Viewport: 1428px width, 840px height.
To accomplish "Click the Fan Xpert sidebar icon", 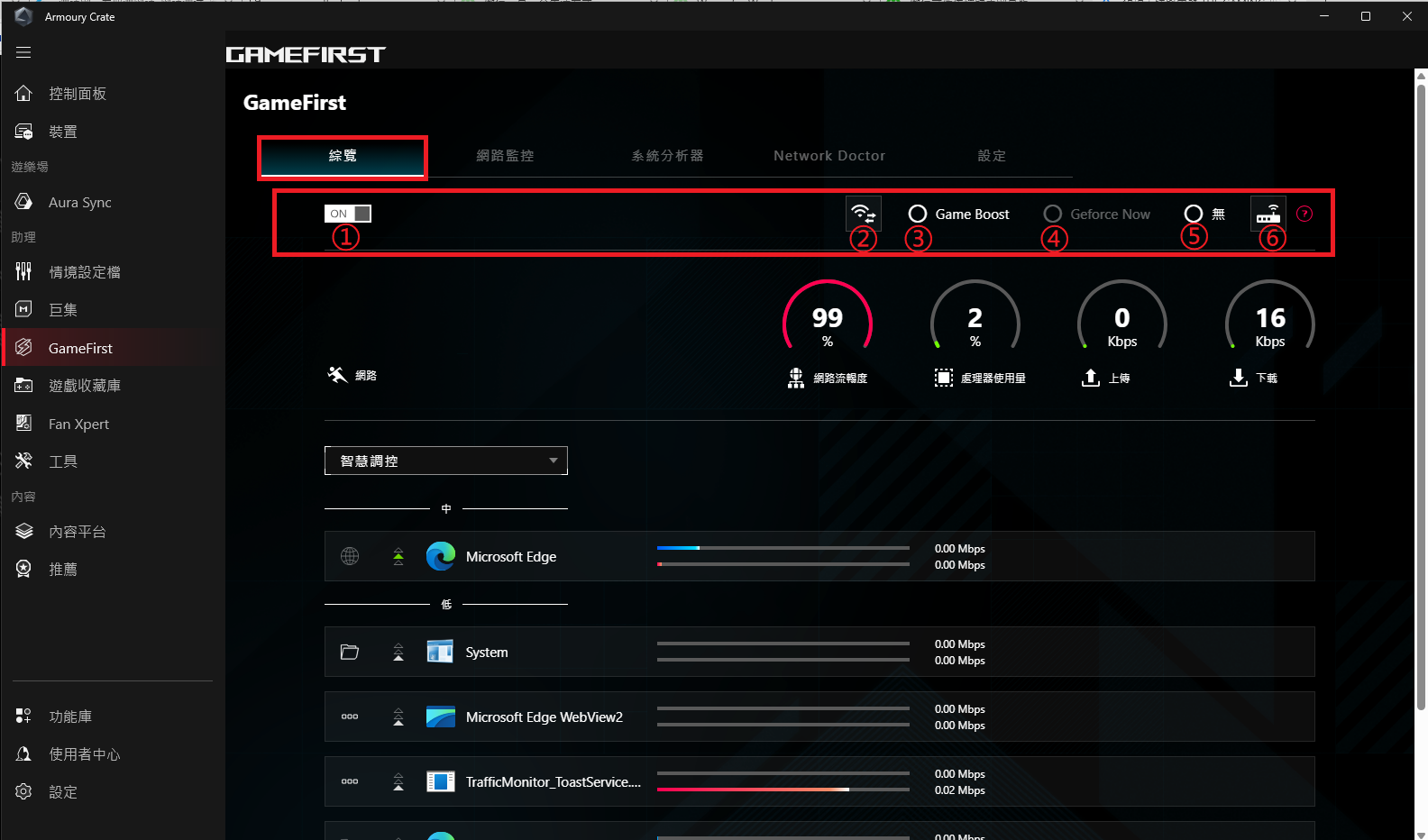I will pos(24,424).
